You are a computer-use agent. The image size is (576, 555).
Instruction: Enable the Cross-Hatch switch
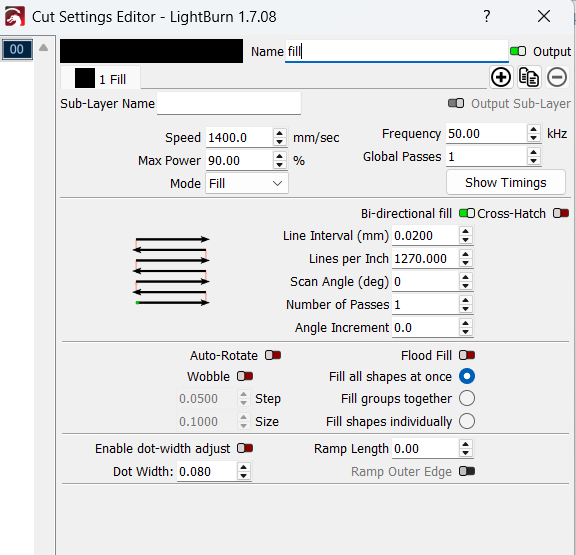(561, 213)
